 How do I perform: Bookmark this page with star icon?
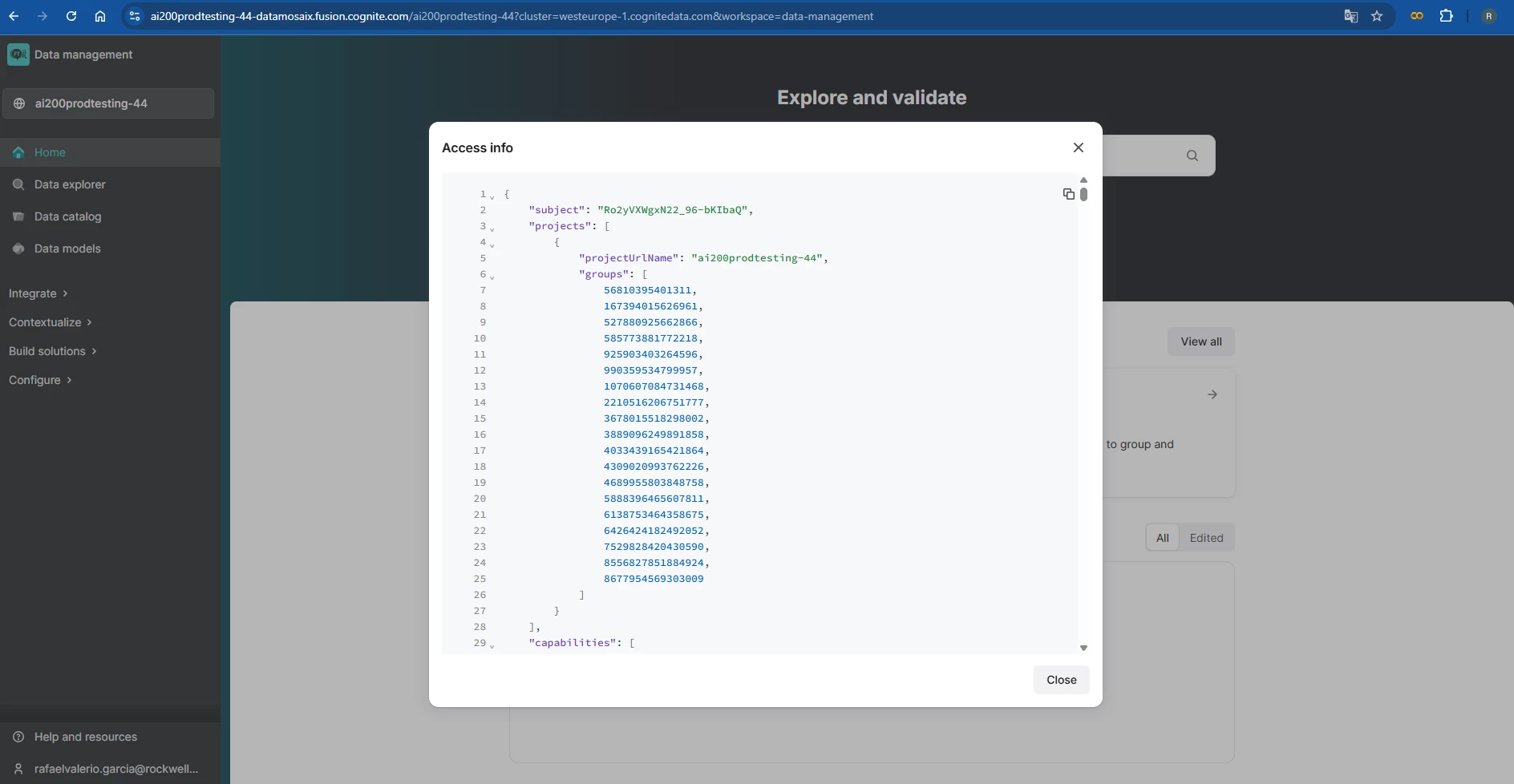(1377, 16)
